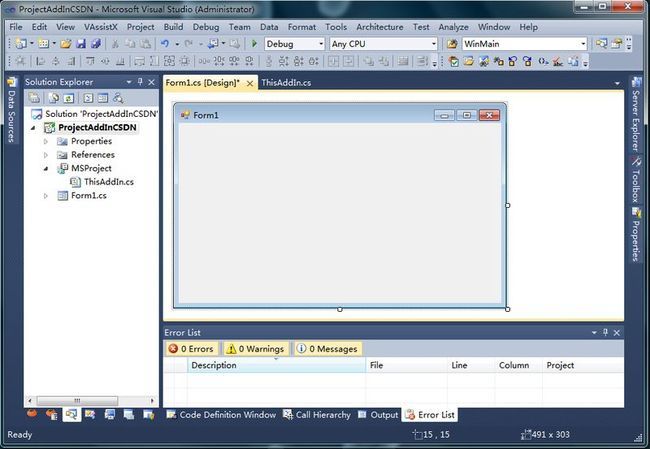Collapse the MSProject node
The height and width of the screenshot is (449, 650).
pos(46,168)
